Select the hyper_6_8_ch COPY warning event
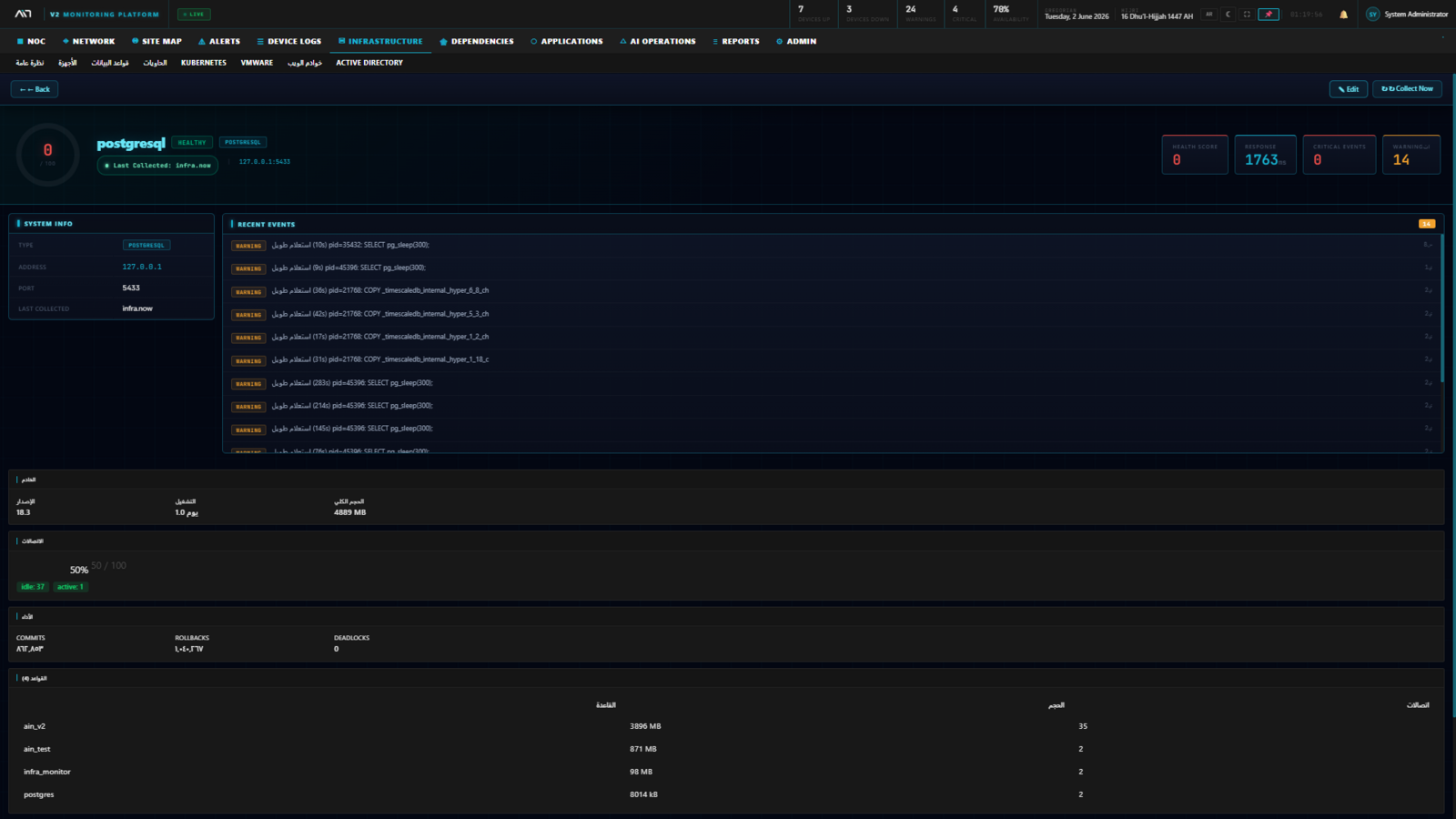Screen dimensions: 1456x819 point(833,291)
